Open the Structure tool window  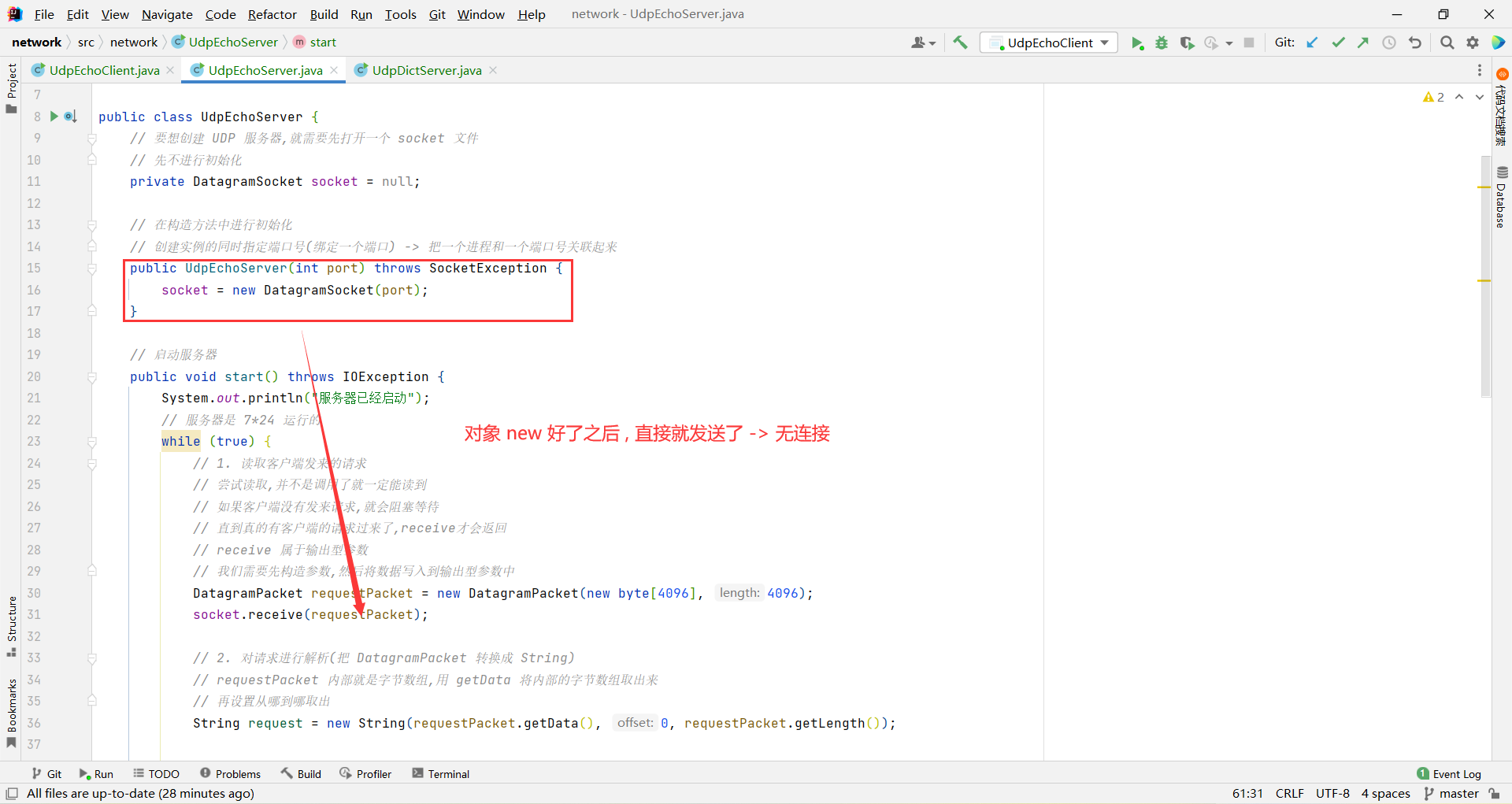tap(11, 626)
